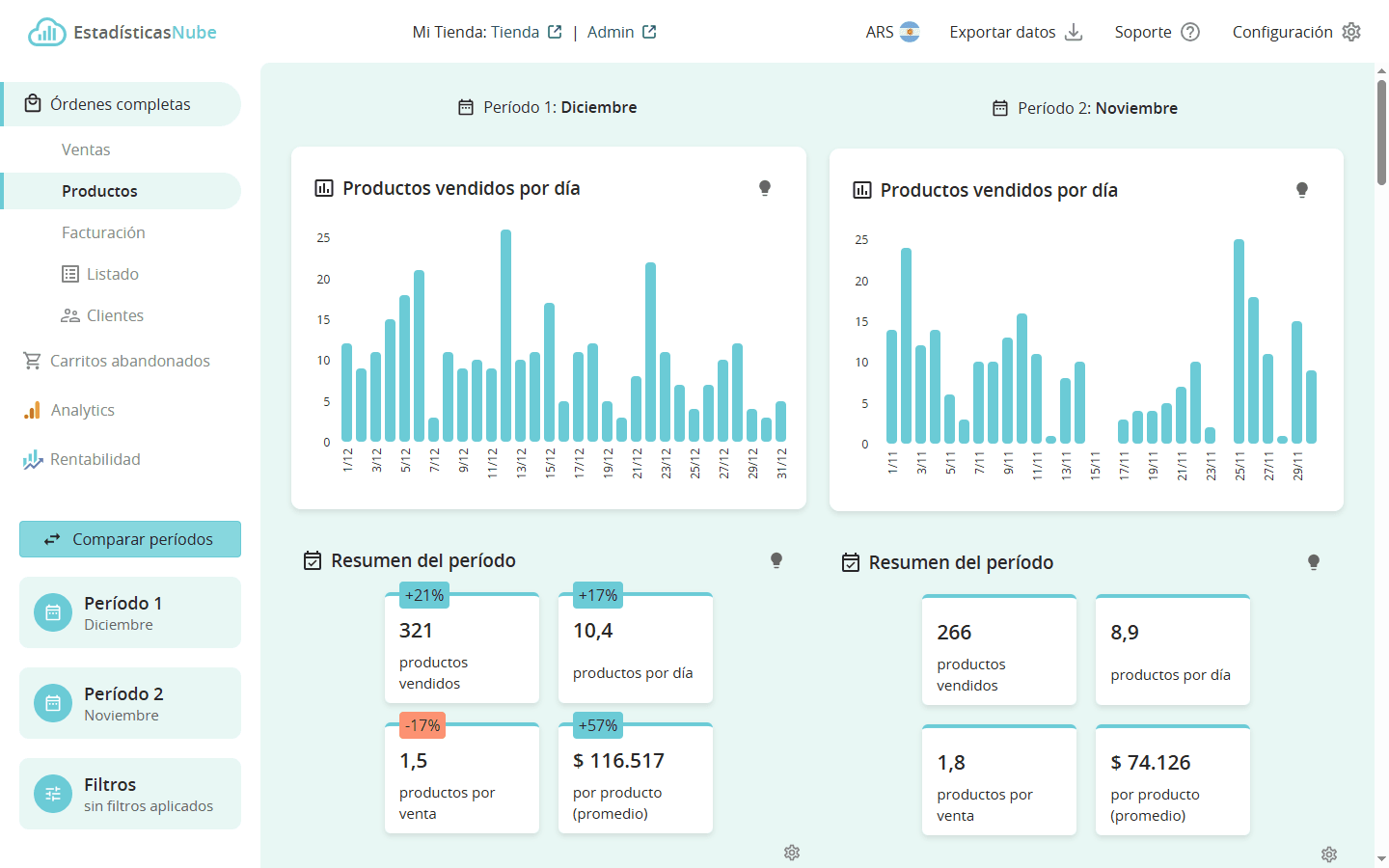
Task: Open the Admin external link icon
Action: coord(649,32)
